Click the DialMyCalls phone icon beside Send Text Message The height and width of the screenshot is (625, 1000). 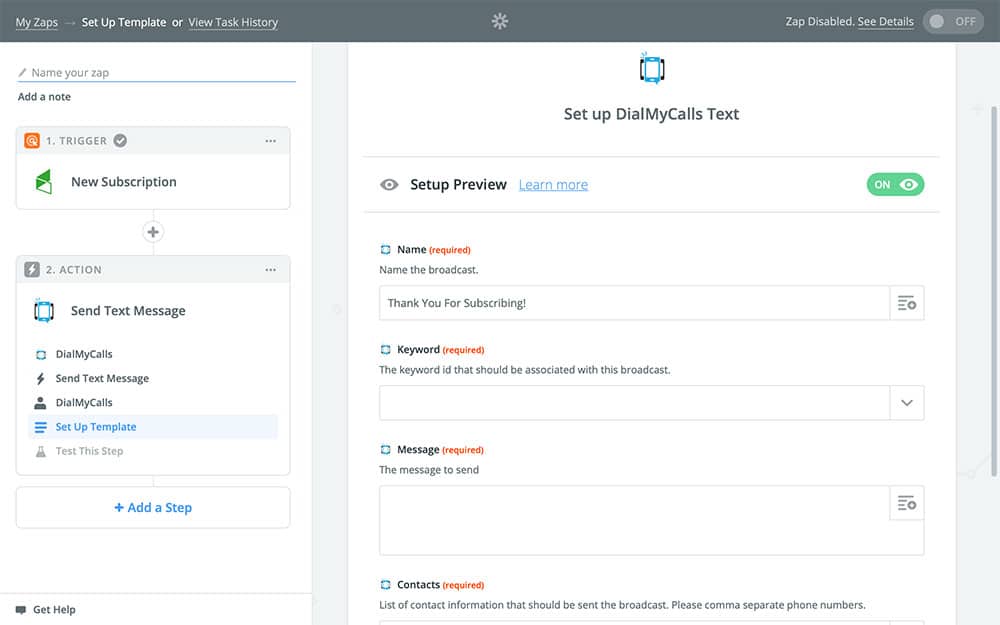pyautogui.click(x=43, y=311)
